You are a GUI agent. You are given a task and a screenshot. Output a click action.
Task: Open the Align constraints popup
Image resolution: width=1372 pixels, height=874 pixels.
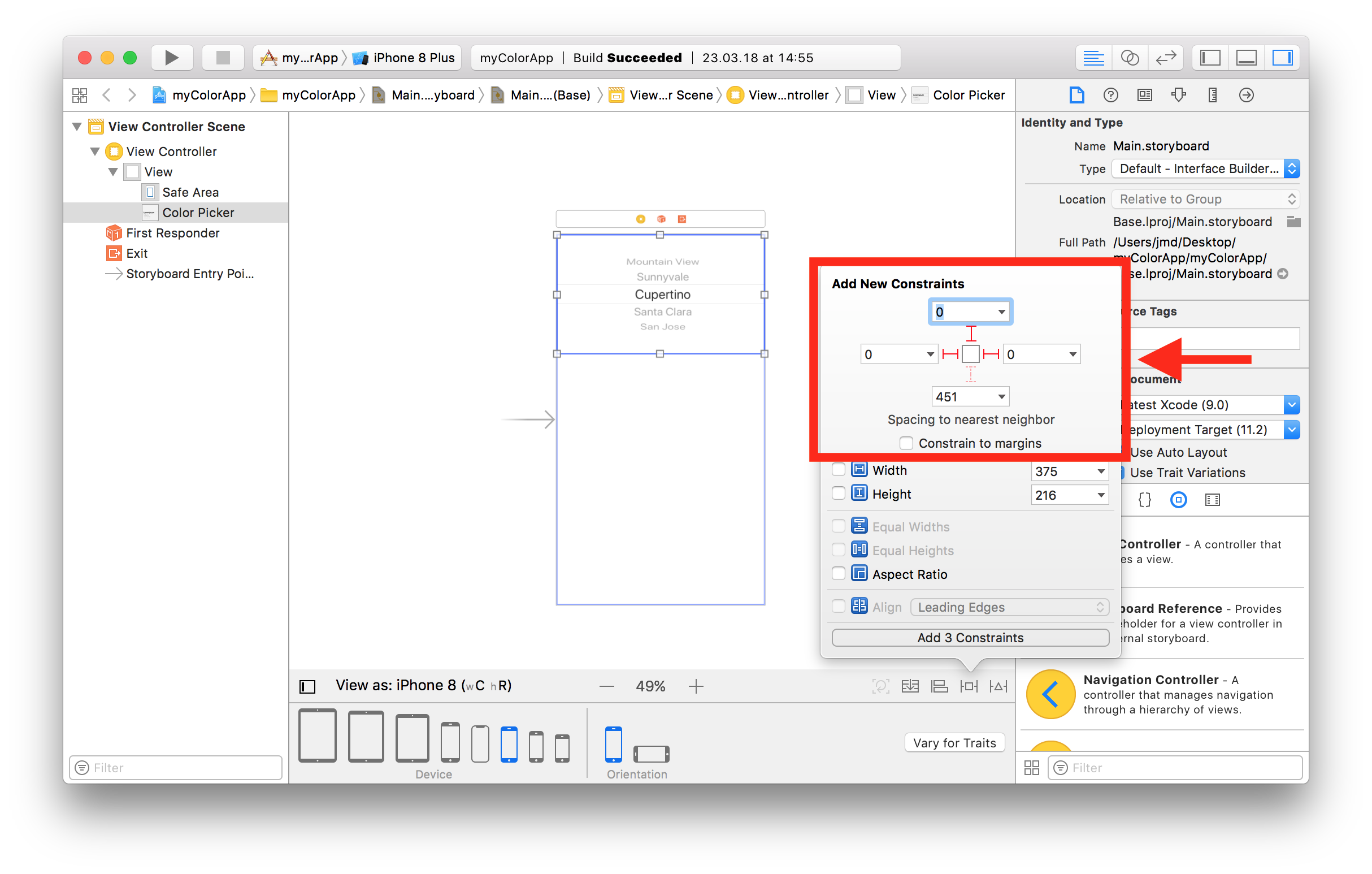939,686
